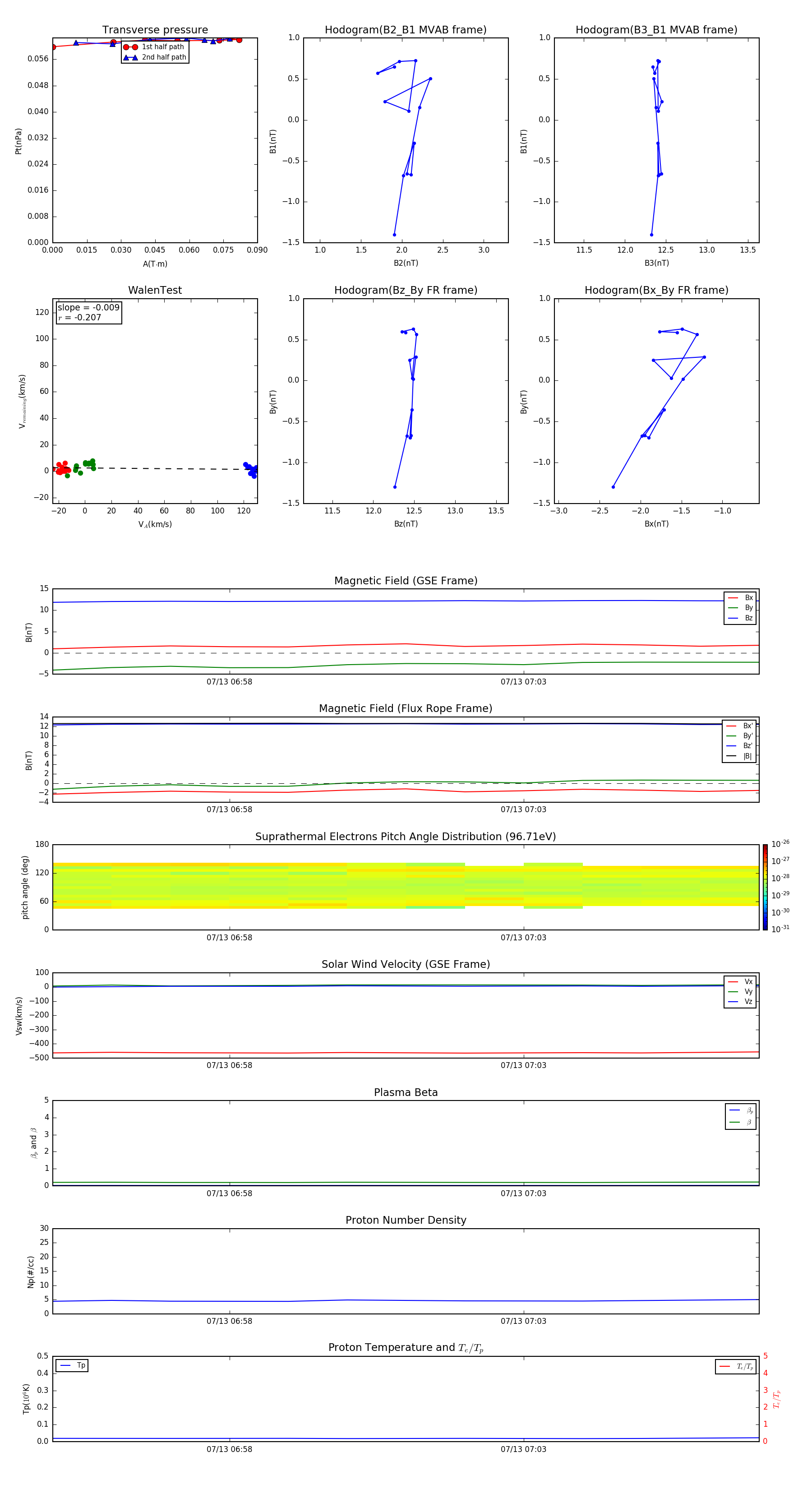Select the βp legend entry in Plasma Beta
This screenshot has height=1489, width=812.
tap(741, 1110)
